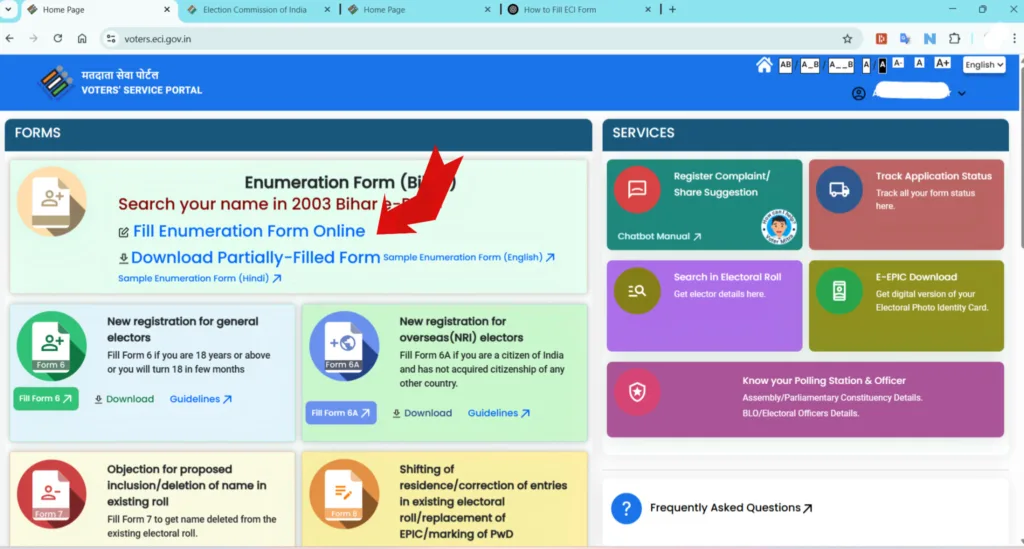This screenshot has height=549, width=1024.
Task: Close the Election Commission of India tab
Action: [x=327, y=10]
